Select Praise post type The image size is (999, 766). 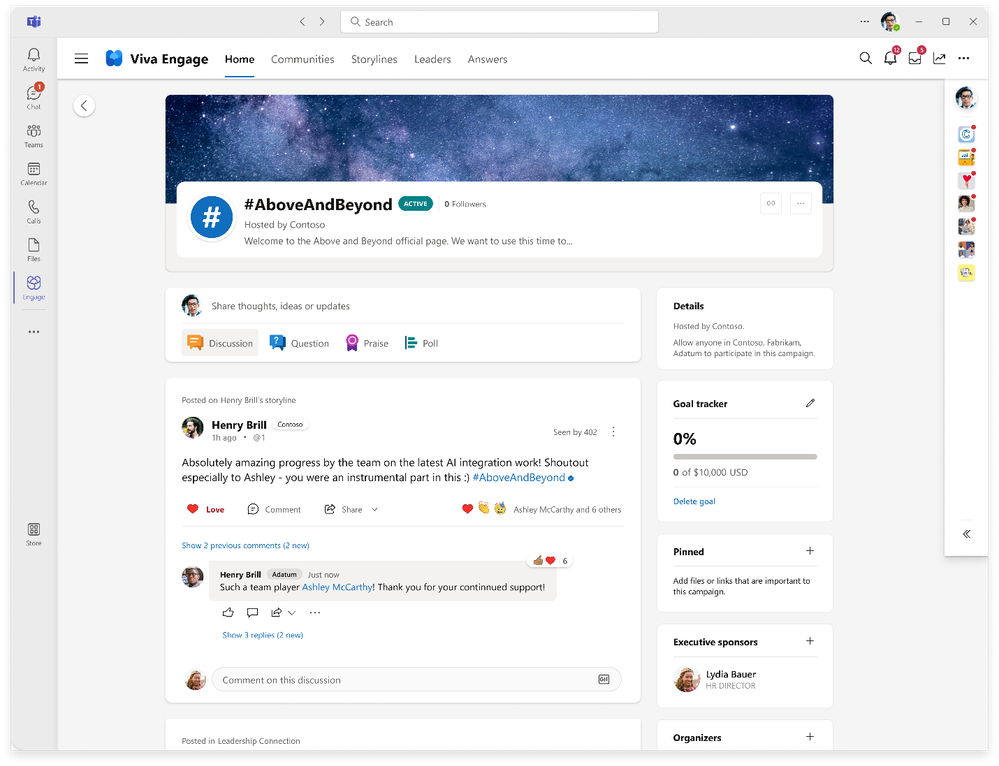(x=367, y=343)
